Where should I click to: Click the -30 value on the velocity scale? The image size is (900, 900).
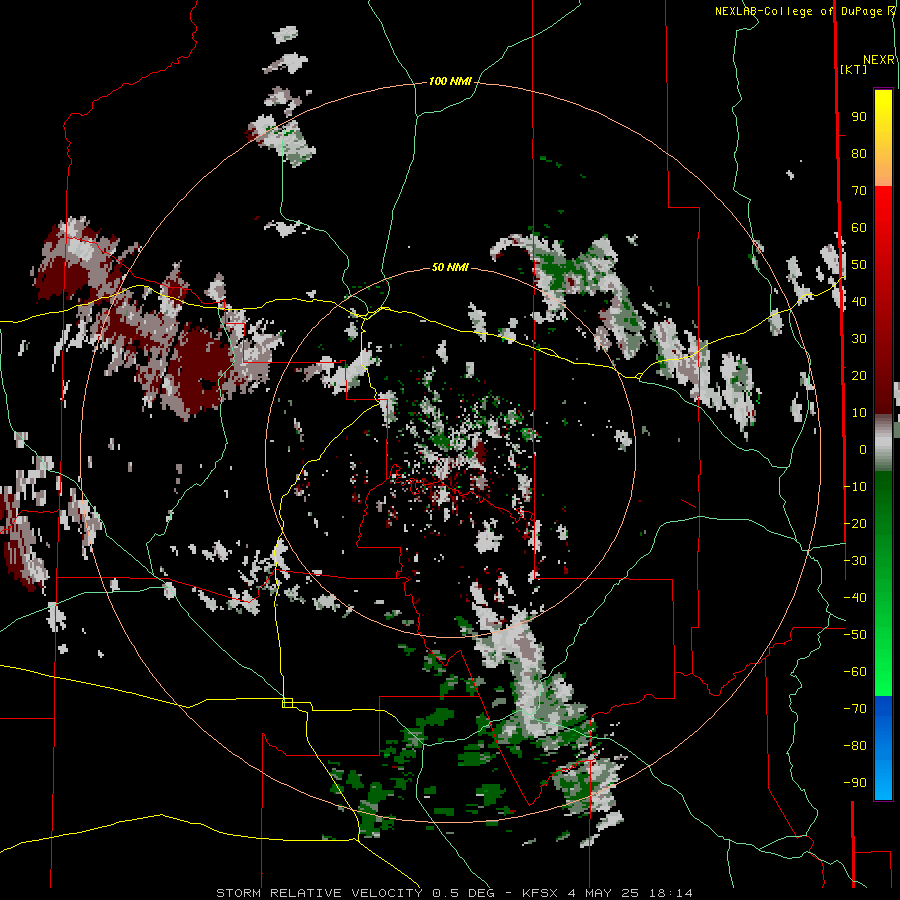855,561
